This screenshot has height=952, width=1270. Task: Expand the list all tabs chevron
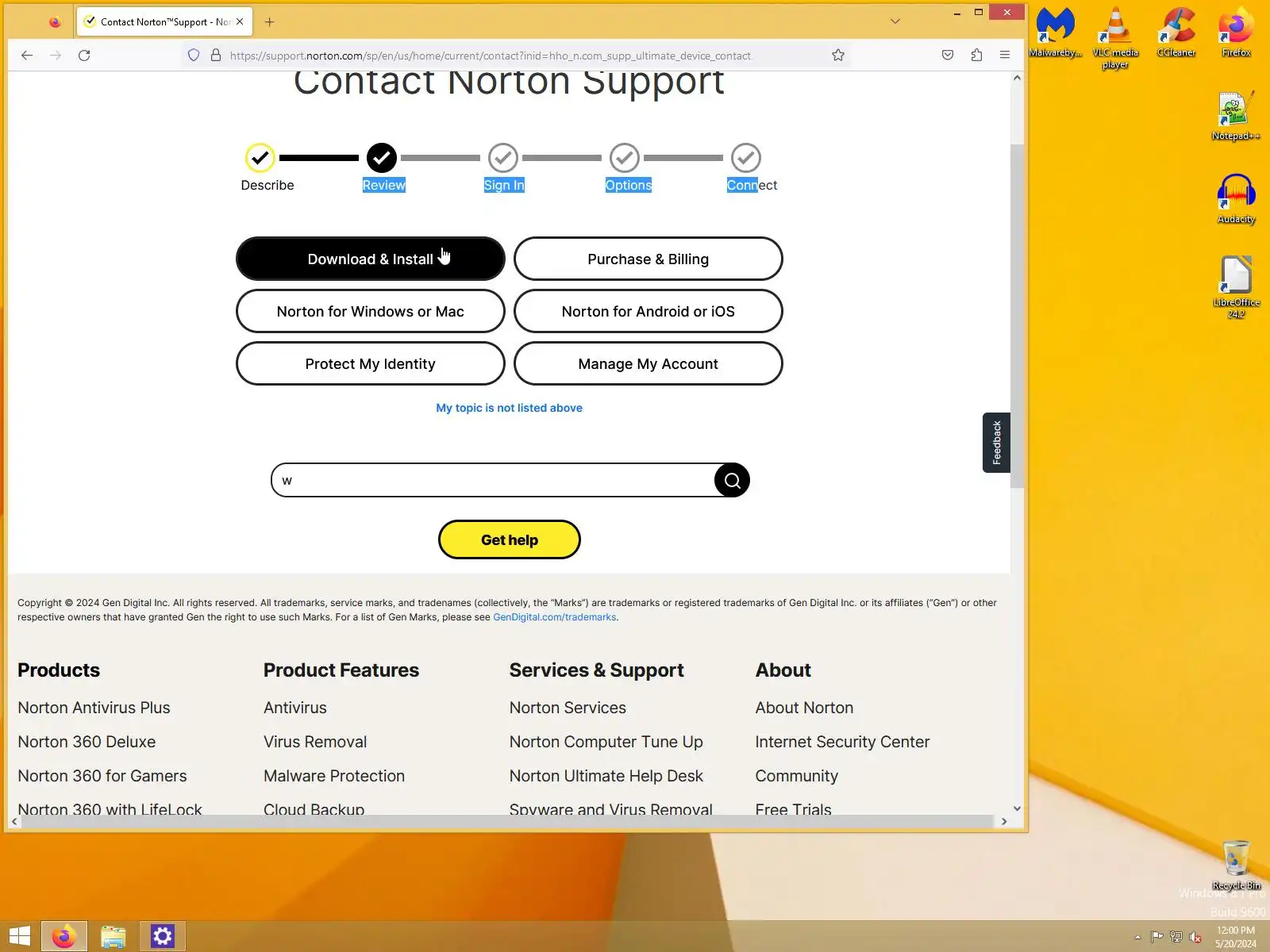[x=895, y=22]
